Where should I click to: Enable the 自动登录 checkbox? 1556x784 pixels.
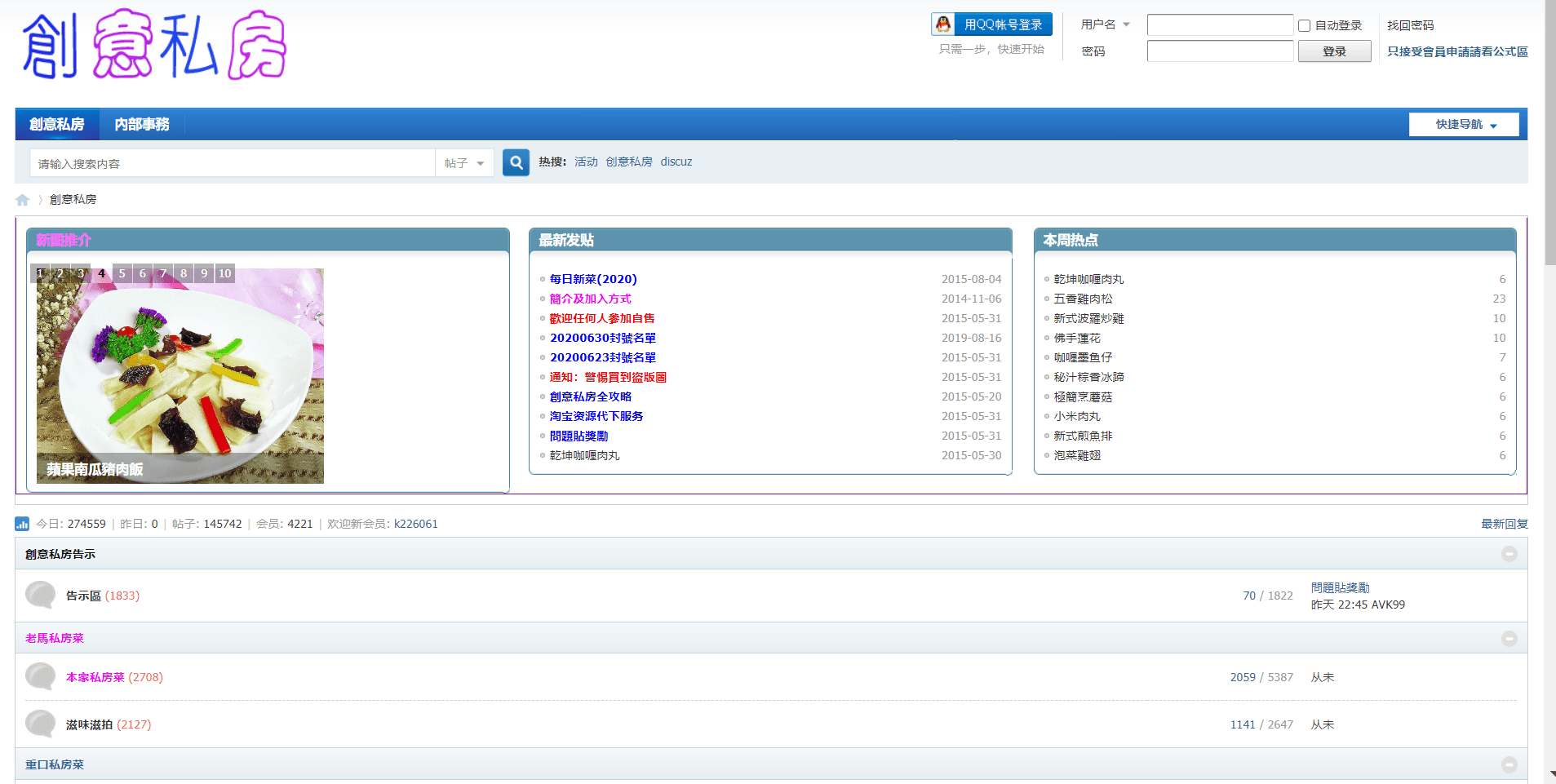[x=1305, y=25]
